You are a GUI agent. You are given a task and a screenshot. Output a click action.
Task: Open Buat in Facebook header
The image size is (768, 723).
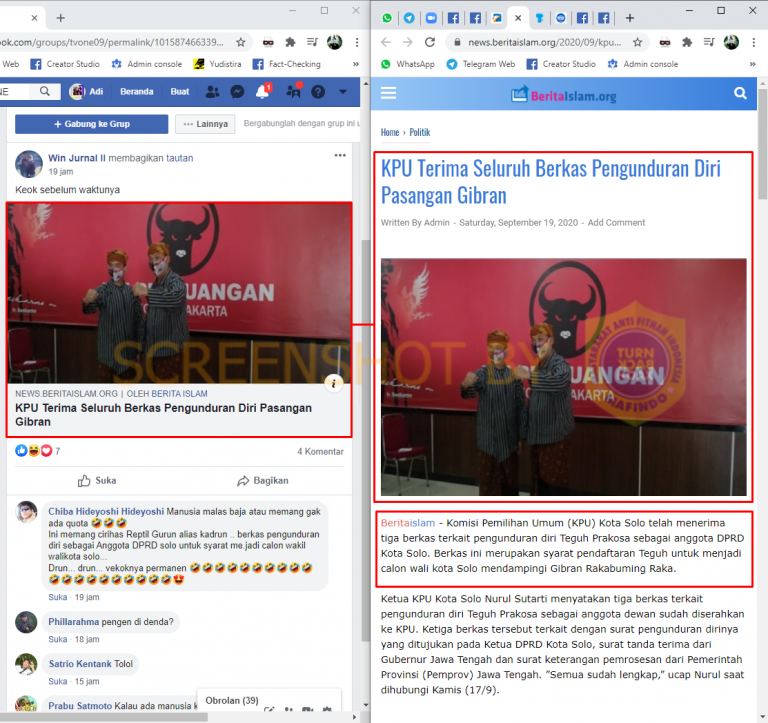(x=180, y=92)
